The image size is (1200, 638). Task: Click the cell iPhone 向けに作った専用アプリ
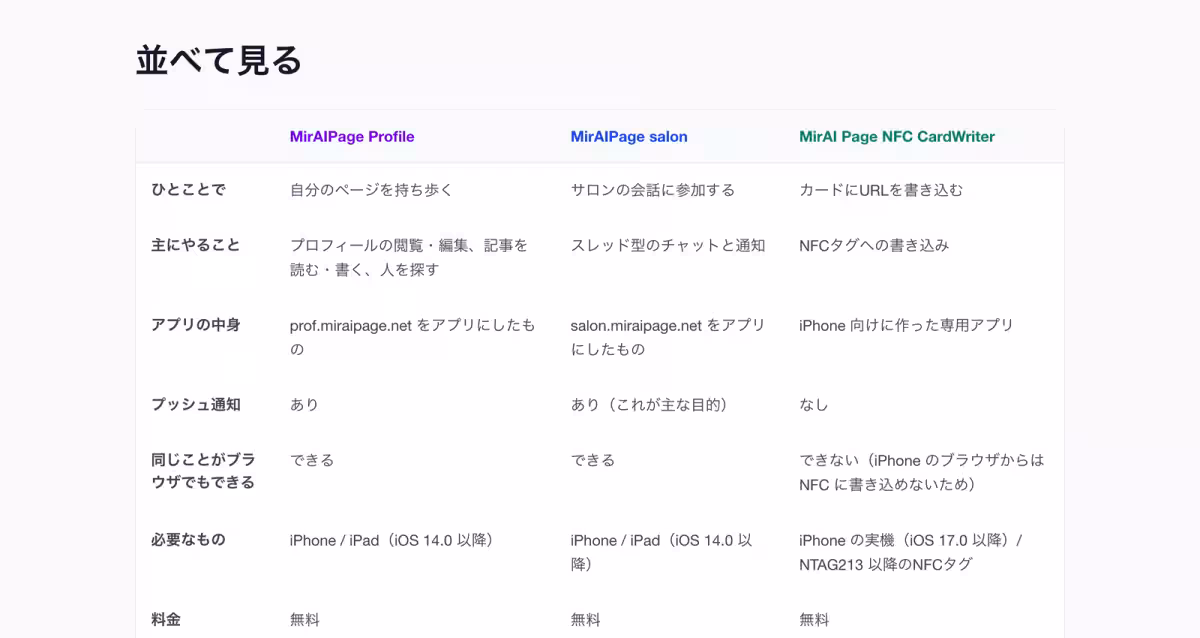906,325
